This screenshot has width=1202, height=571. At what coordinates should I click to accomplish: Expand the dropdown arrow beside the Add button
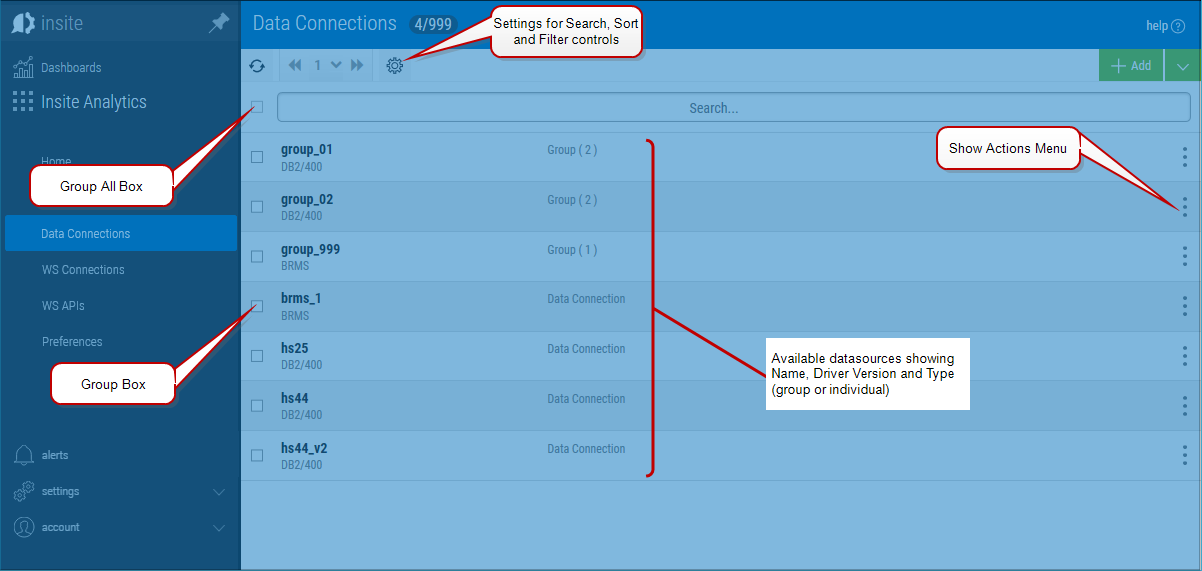point(1183,66)
